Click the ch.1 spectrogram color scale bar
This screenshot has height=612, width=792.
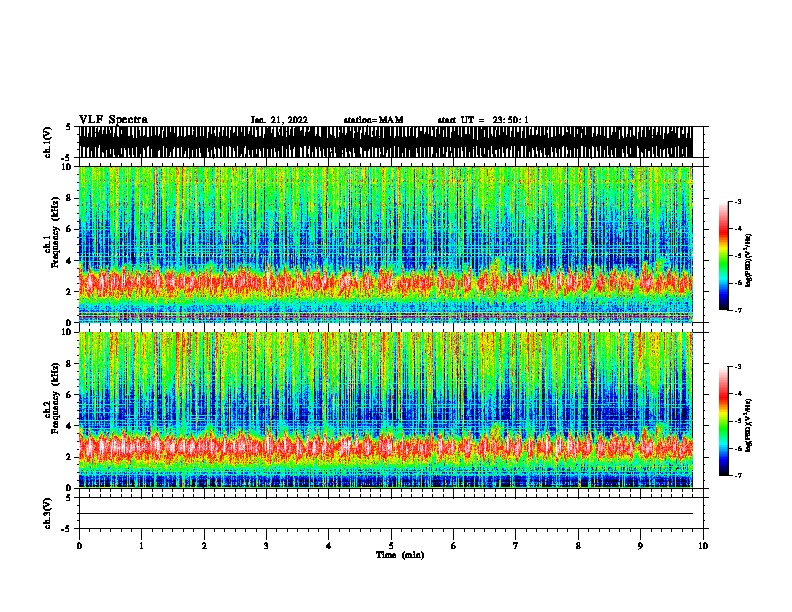pos(723,256)
